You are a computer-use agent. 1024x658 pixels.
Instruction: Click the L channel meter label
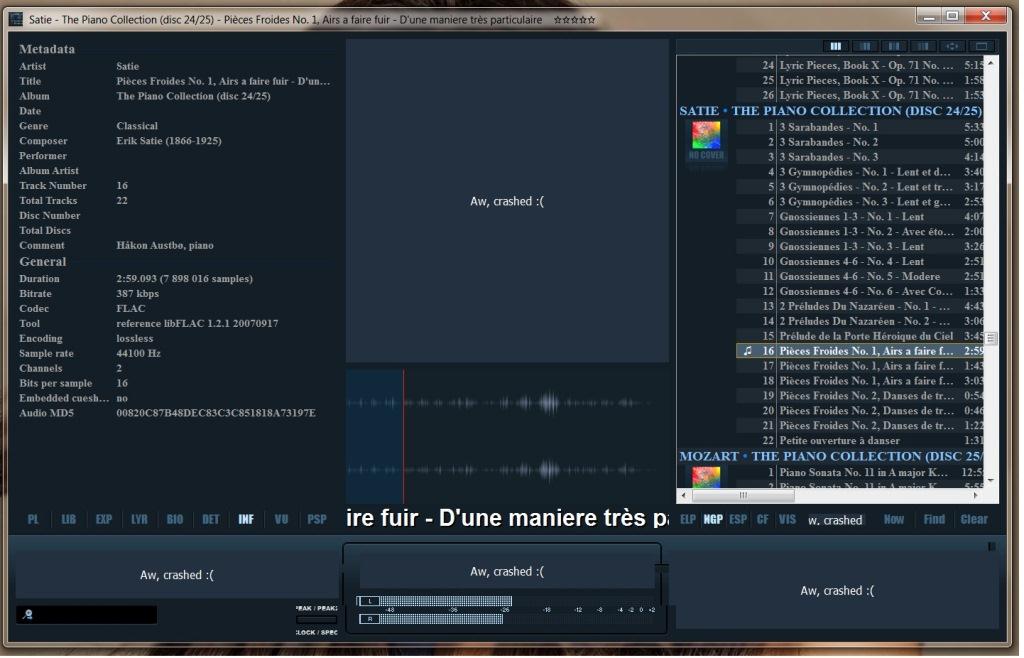367,601
